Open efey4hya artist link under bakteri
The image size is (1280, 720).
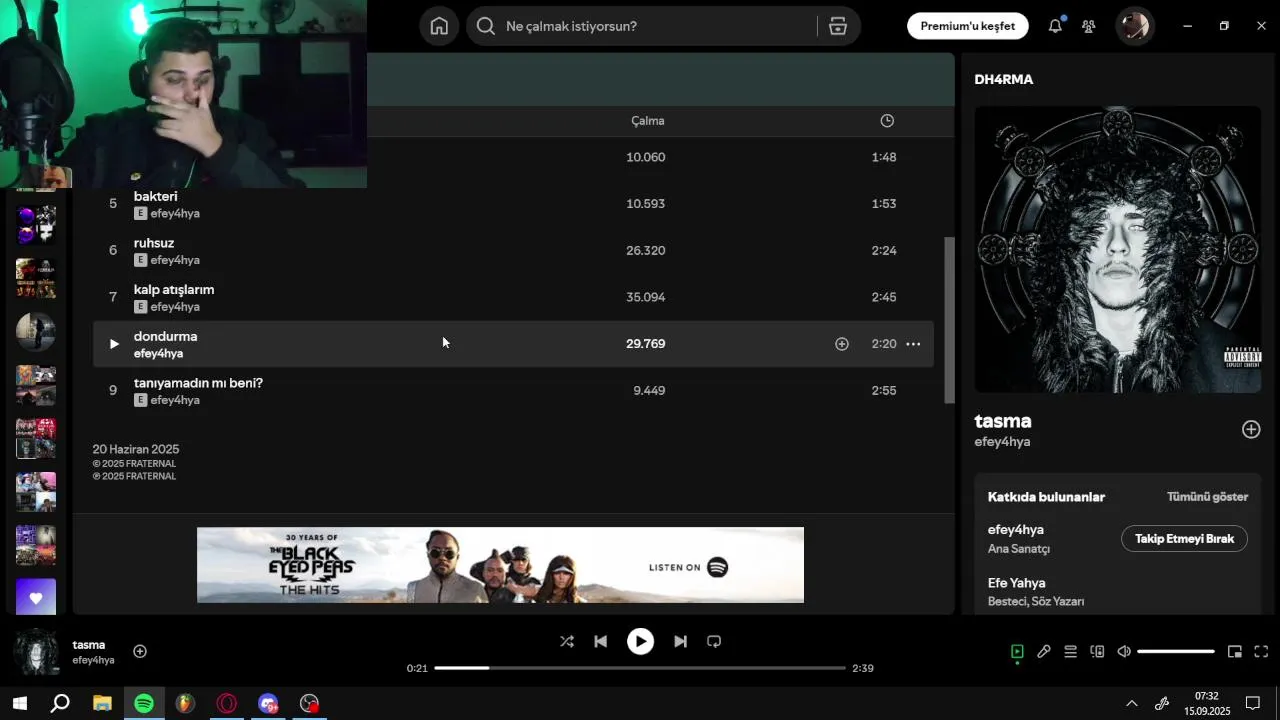tap(176, 214)
